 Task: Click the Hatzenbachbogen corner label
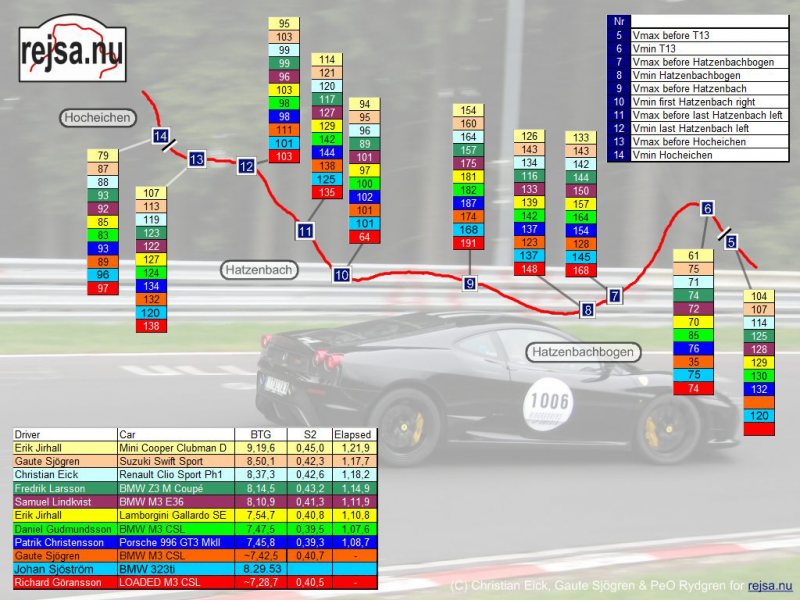(x=583, y=352)
